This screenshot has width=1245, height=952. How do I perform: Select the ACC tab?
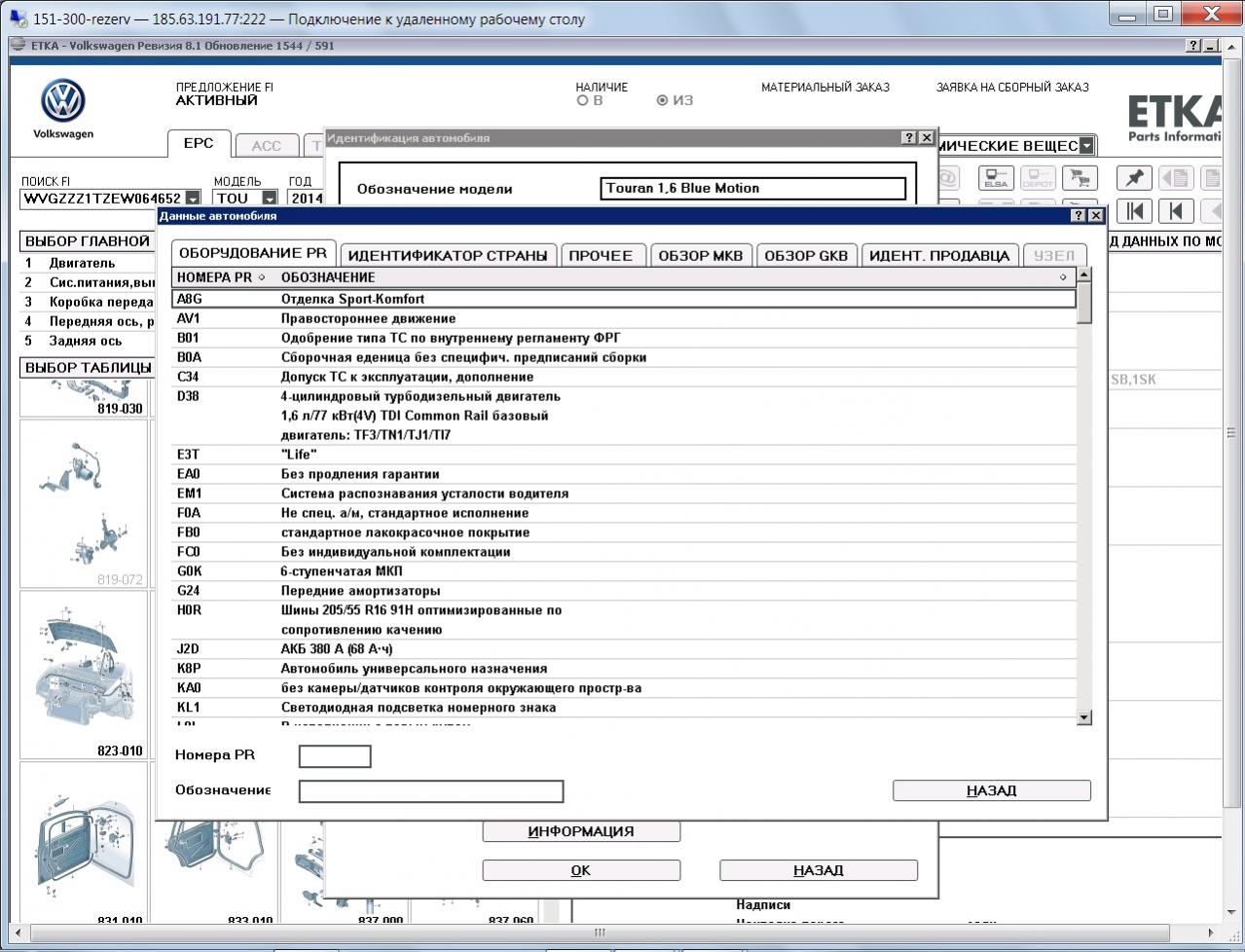pos(266,146)
